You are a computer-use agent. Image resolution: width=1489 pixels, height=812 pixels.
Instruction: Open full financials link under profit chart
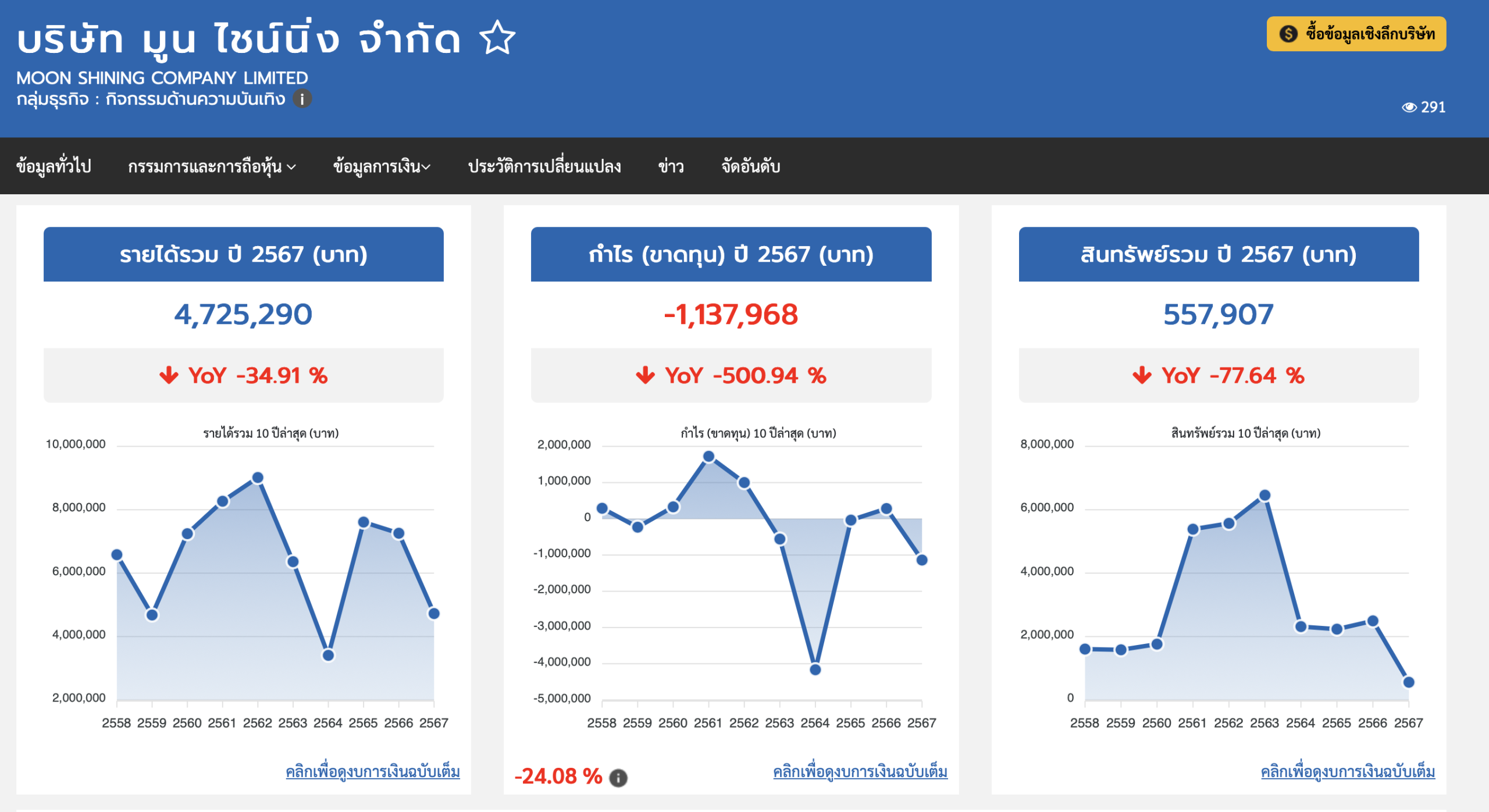coord(860,772)
